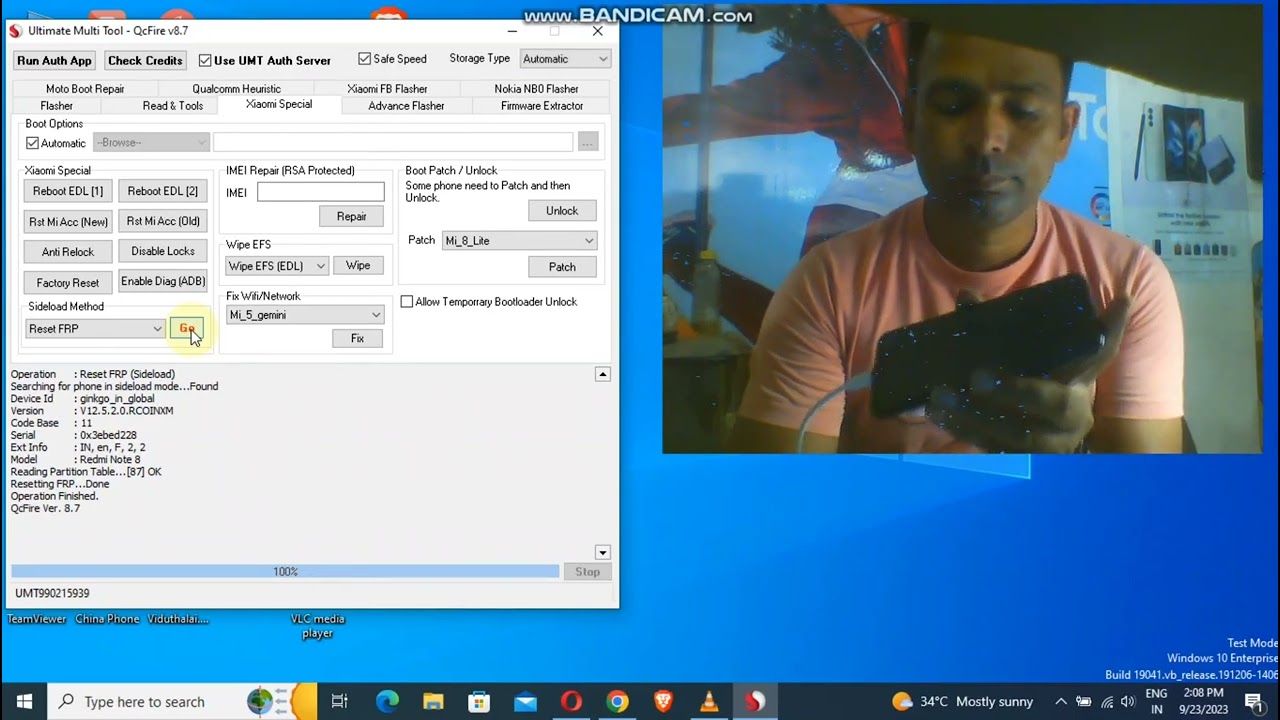The image size is (1280, 720).
Task: Click Rst Mi Acc (Old) button
Action: click(163, 221)
